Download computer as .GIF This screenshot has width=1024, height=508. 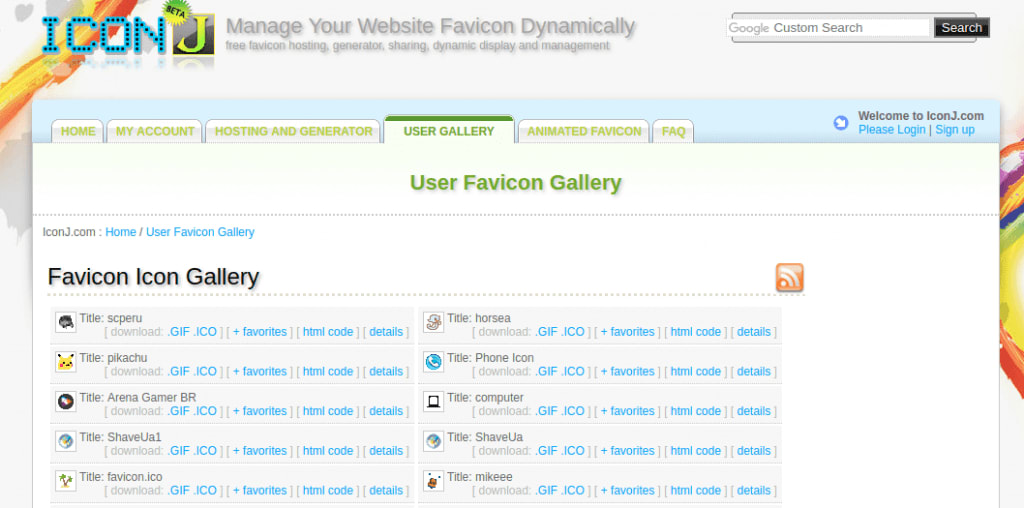[546, 411]
